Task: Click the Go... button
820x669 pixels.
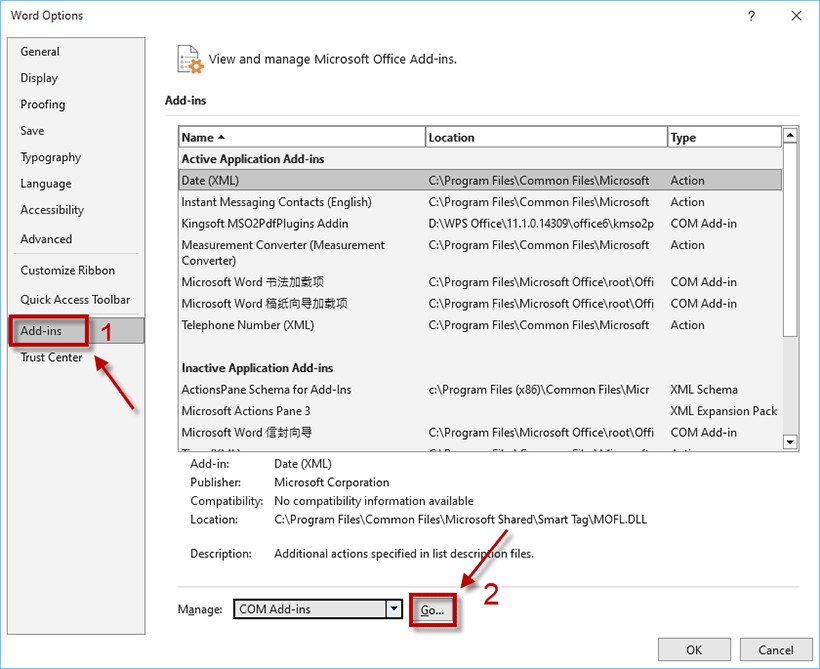Action: 432,610
